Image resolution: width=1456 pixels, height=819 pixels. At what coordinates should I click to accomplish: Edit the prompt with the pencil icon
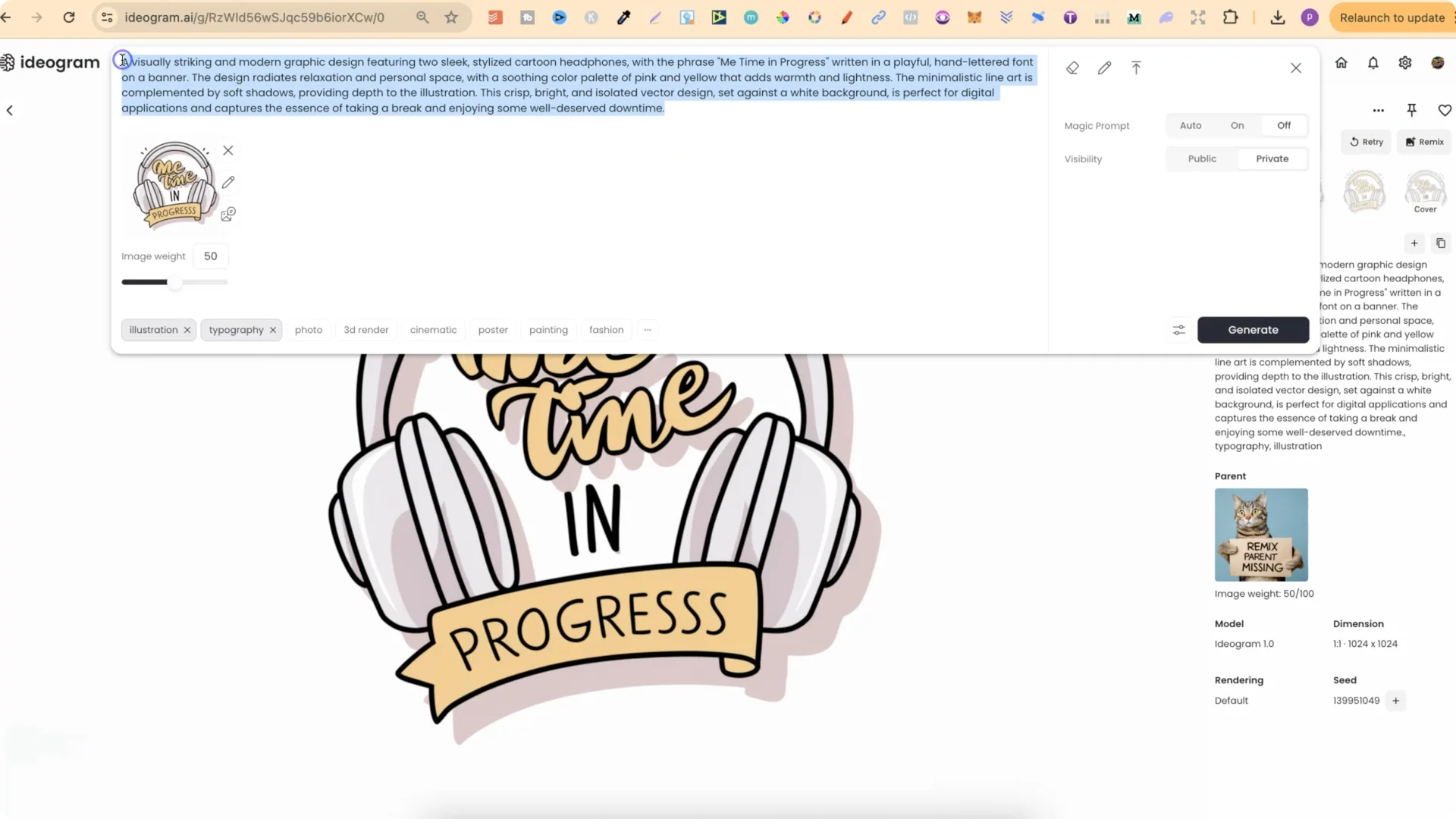tap(1104, 67)
